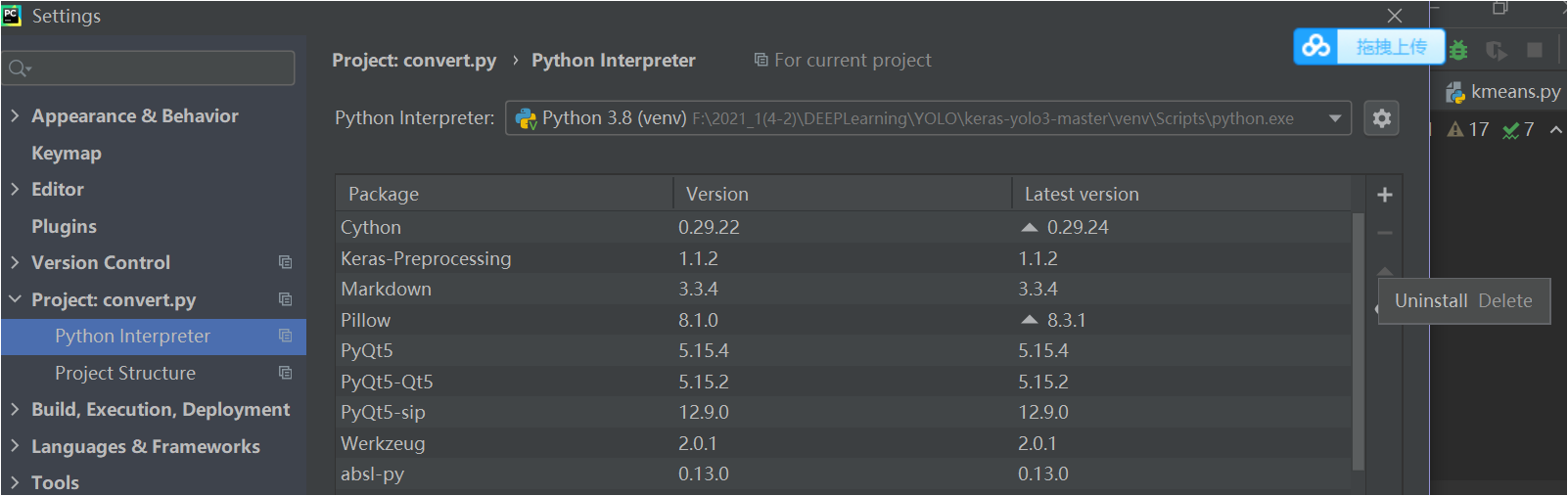This screenshot has height=496, width=1568.
Task: Click the Stop square icon
Action: click(1535, 50)
